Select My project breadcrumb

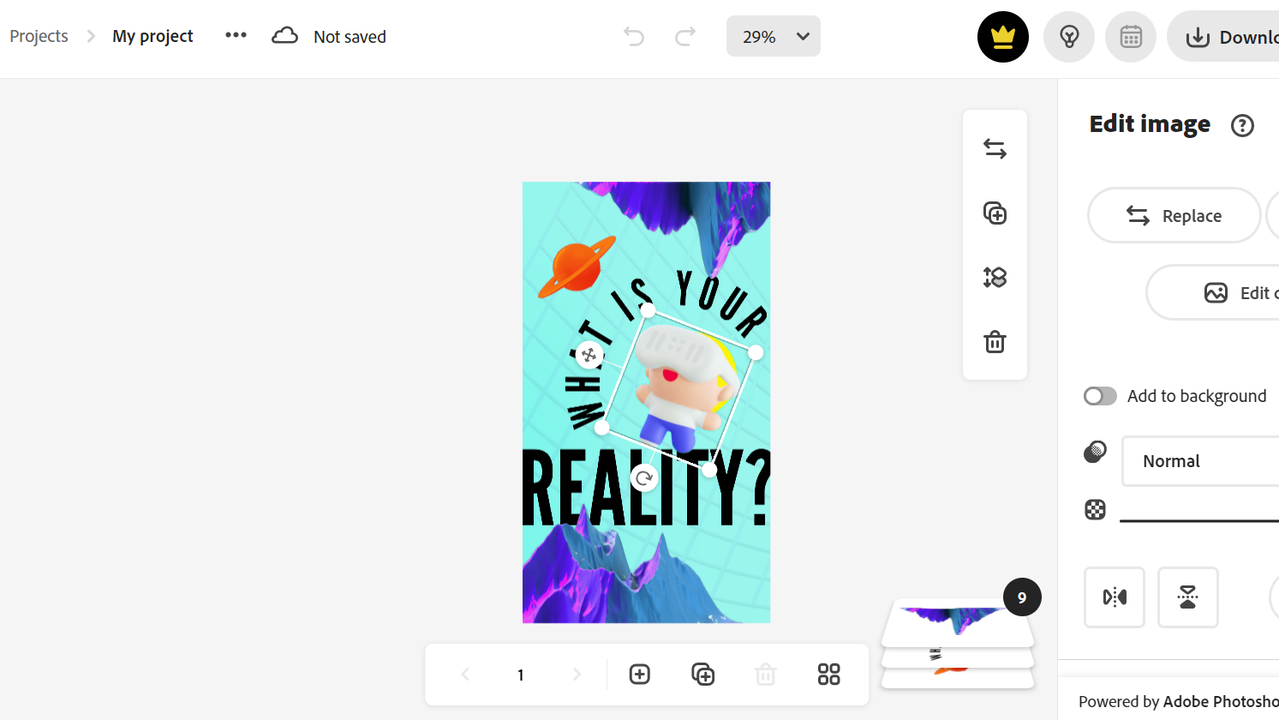coord(153,36)
